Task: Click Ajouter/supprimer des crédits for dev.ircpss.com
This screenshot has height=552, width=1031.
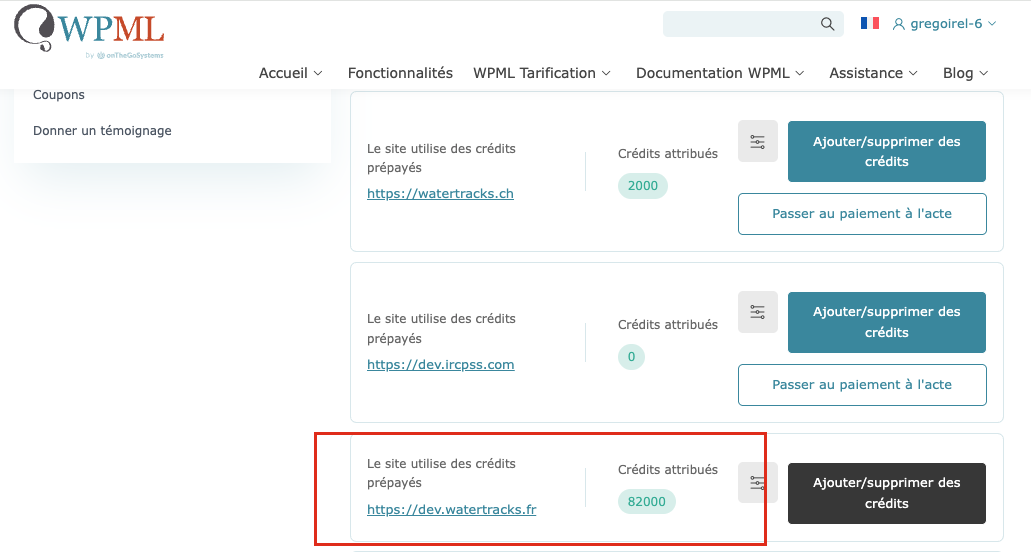Action: coord(887,322)
